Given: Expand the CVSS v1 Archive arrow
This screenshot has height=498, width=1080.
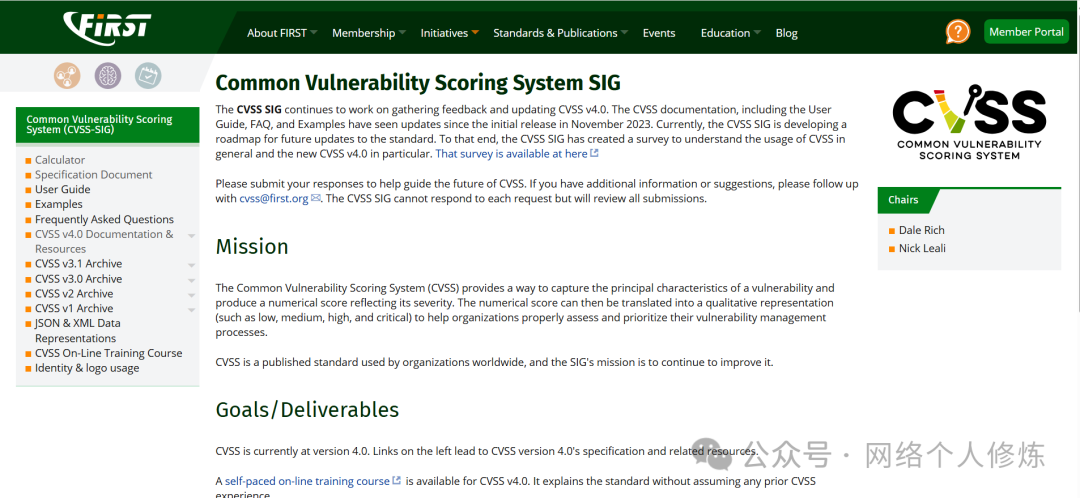Looking at the screenshot, I should (191, 310).
